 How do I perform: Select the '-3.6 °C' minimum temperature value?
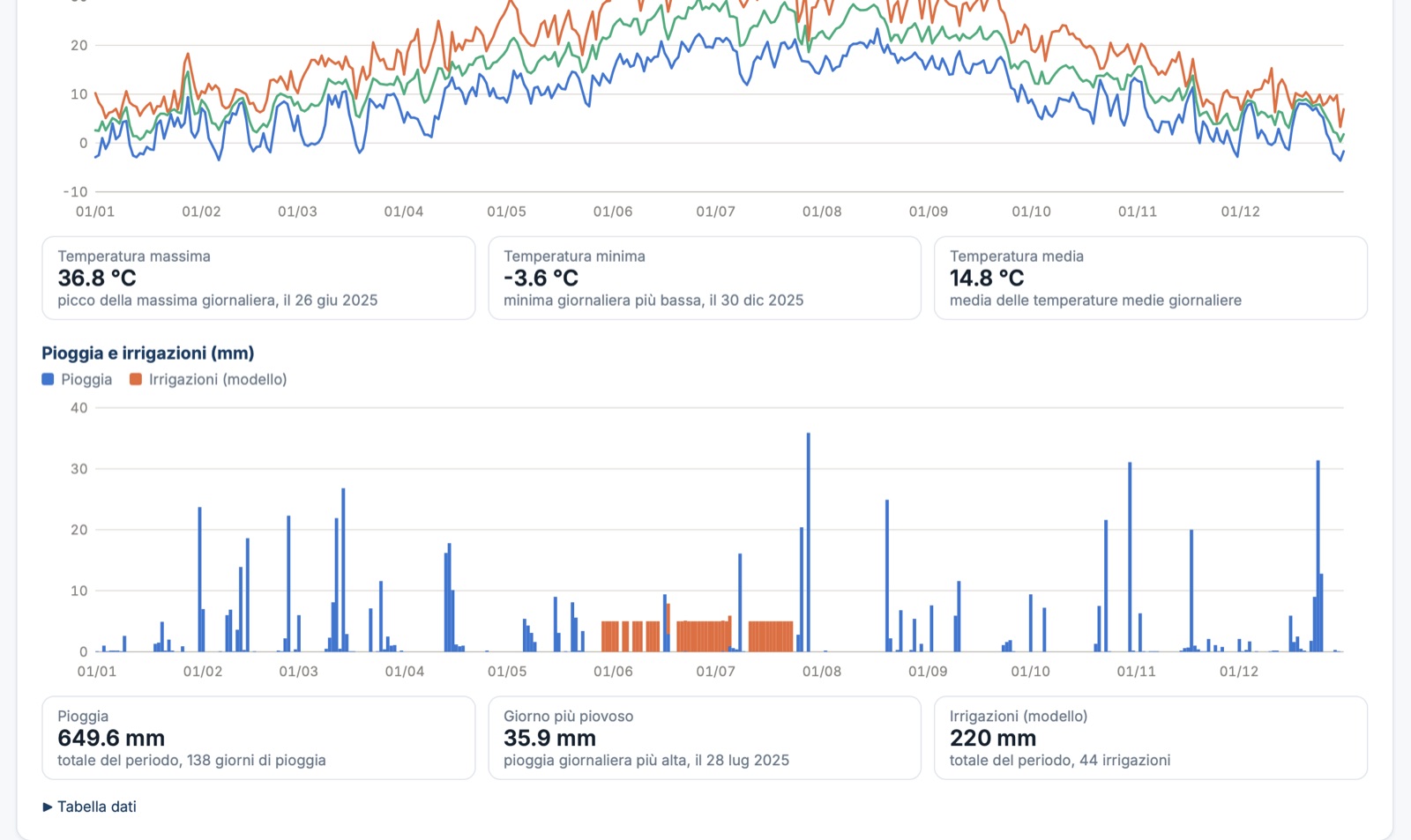pyautogui.click(x=541, y=278)
